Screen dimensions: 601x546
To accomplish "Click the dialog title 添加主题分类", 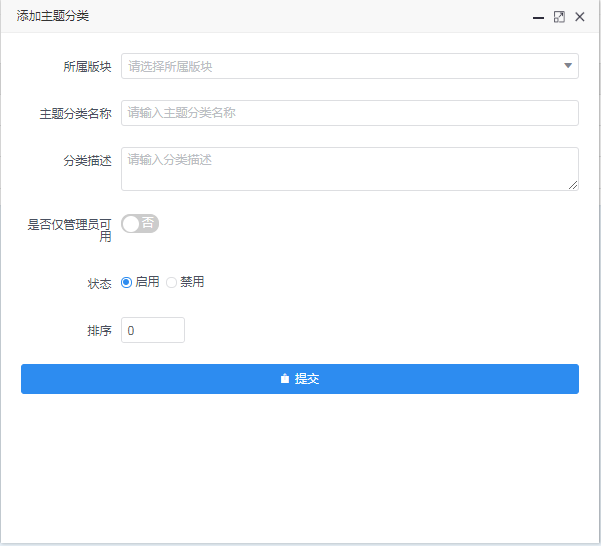I will point(53,16).
